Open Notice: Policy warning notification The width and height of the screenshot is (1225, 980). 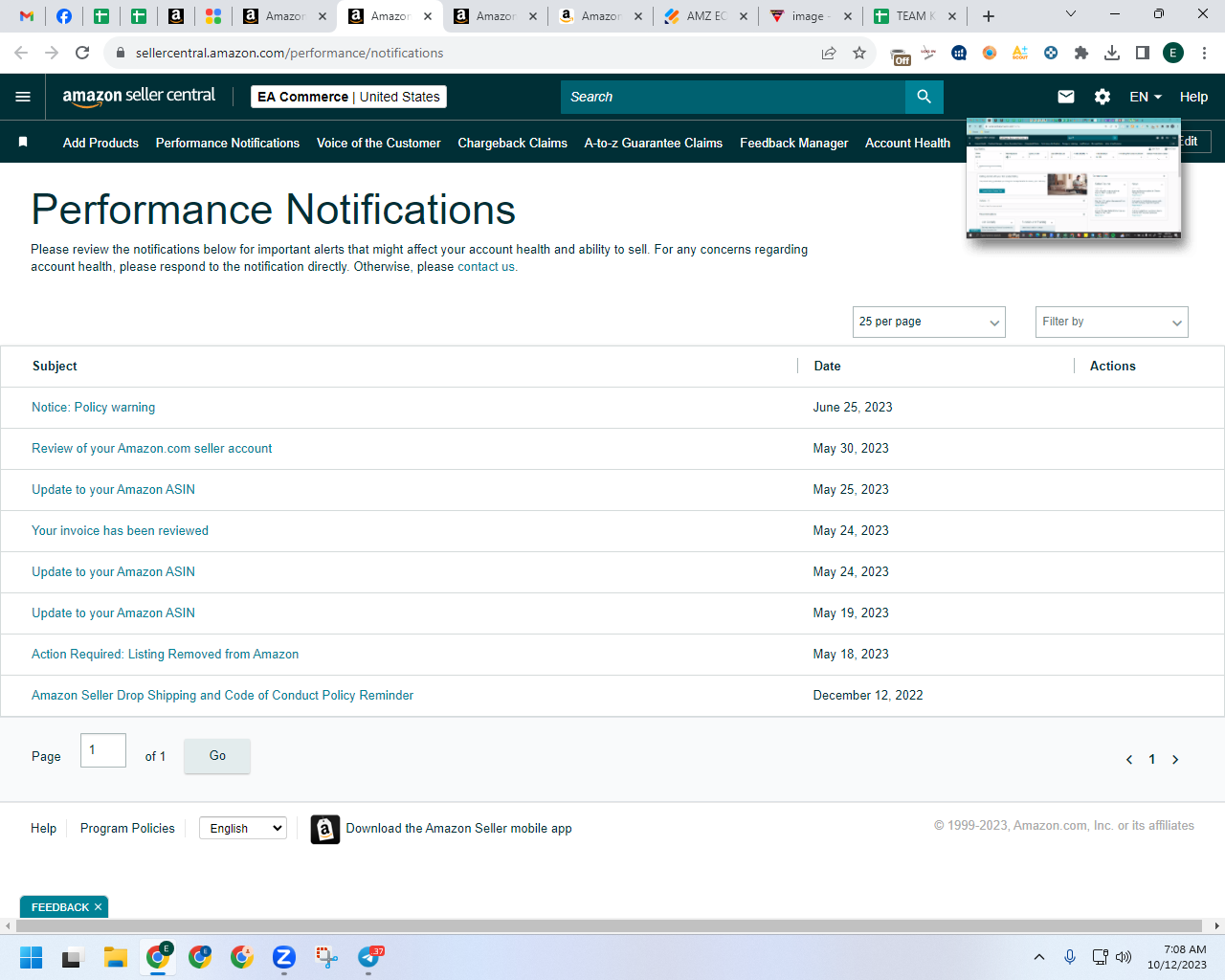[x=93, y=408]
